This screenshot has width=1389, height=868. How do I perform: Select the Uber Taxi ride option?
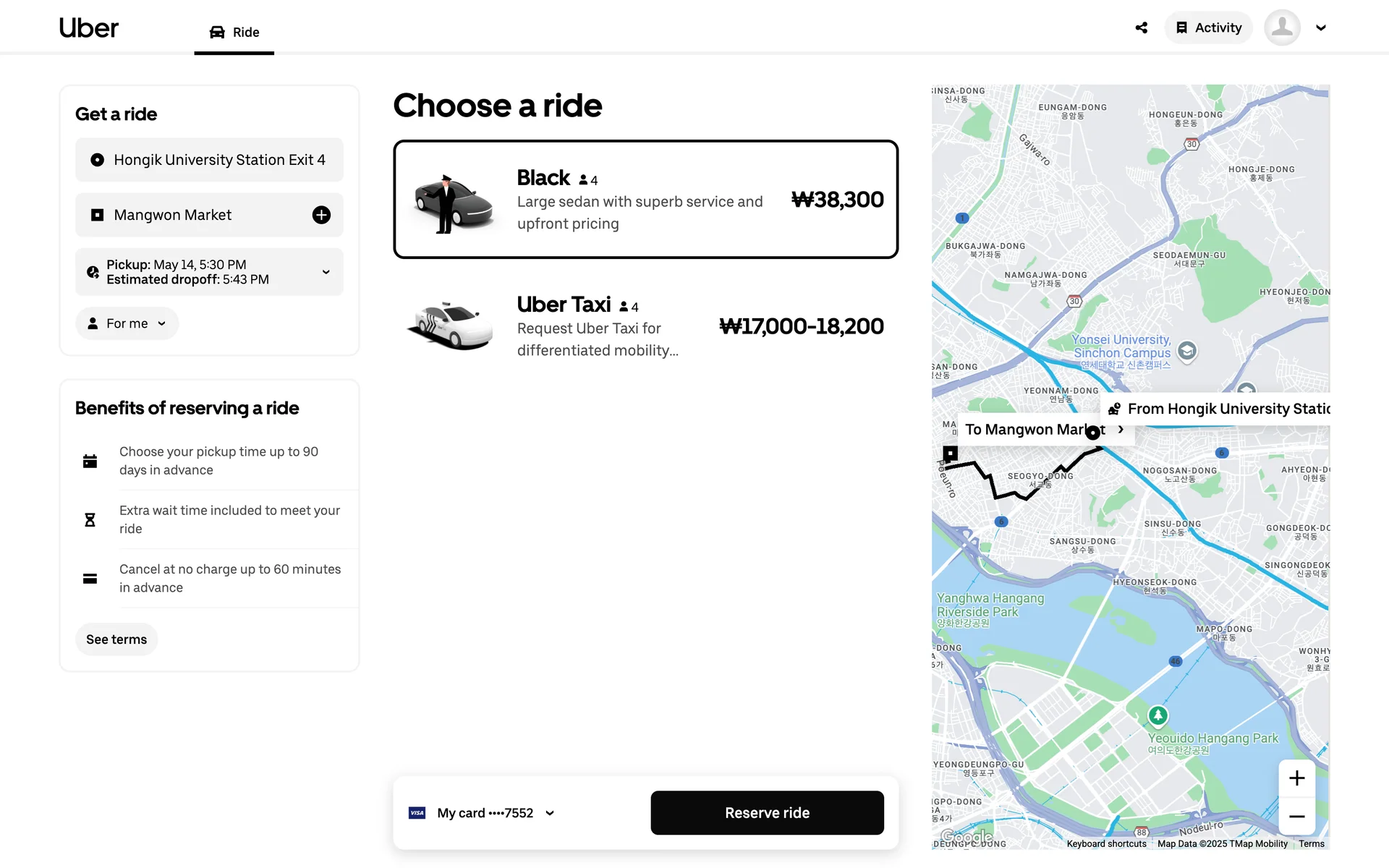pyautogui.click(x=645, y=326)
